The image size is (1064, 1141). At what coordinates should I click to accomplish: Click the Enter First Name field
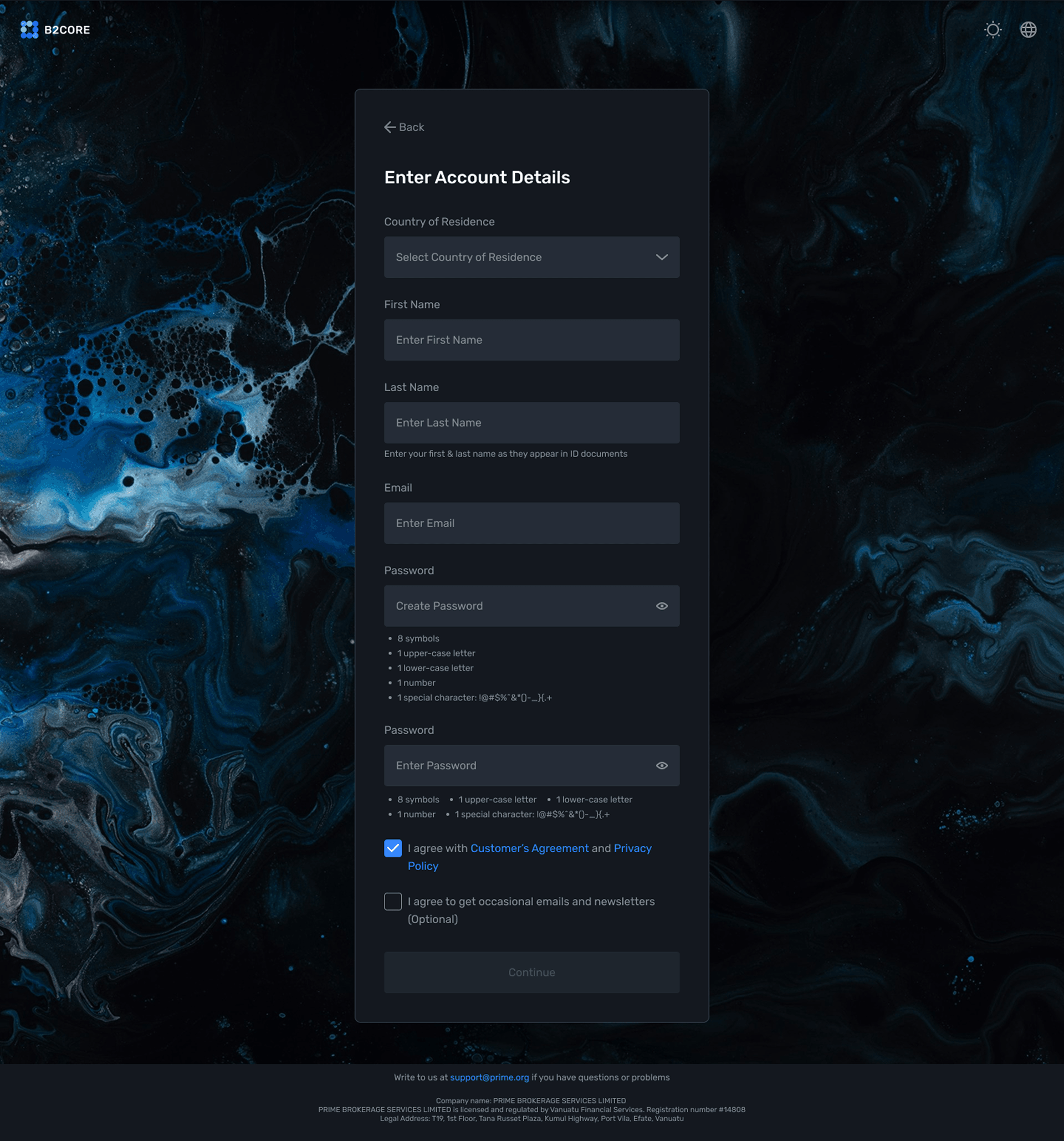(x=531, y=340)
